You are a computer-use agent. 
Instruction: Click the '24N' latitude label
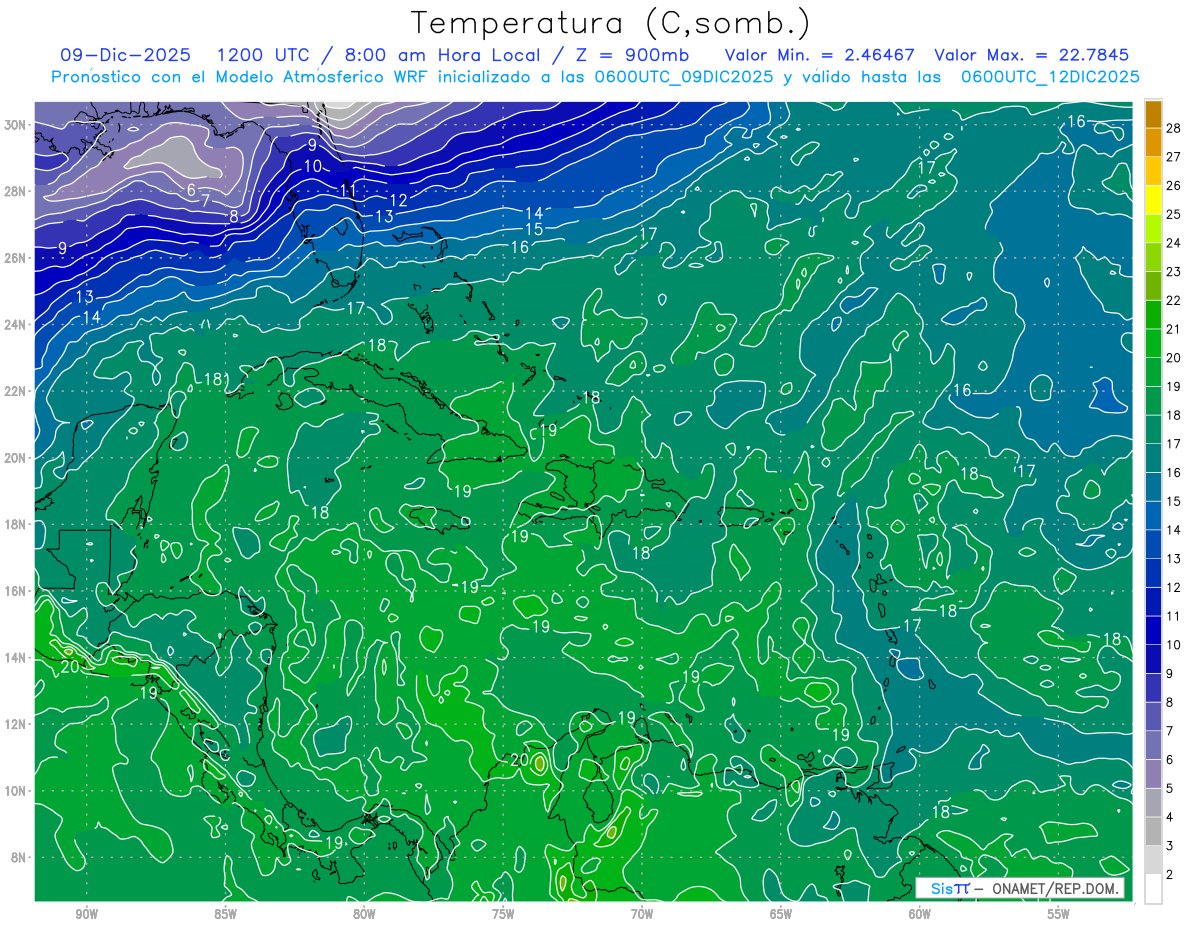17,324
